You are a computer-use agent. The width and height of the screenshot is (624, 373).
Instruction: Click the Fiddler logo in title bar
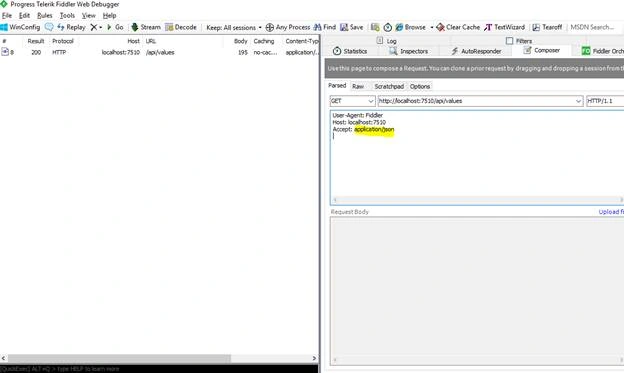coord(4,4)
